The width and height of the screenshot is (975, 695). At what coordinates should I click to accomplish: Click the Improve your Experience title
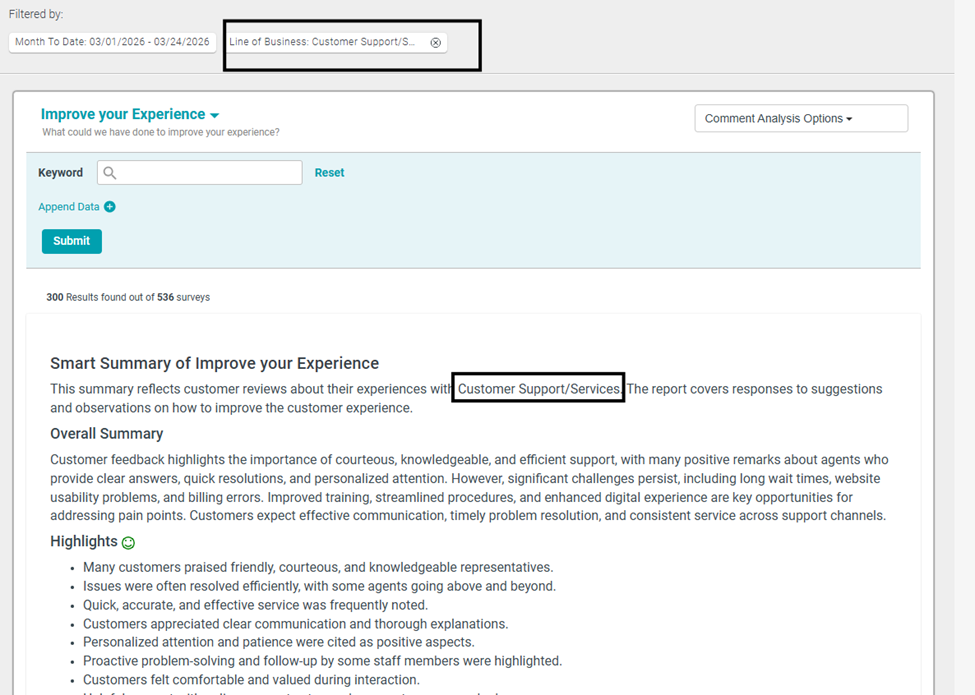[123, 114]
